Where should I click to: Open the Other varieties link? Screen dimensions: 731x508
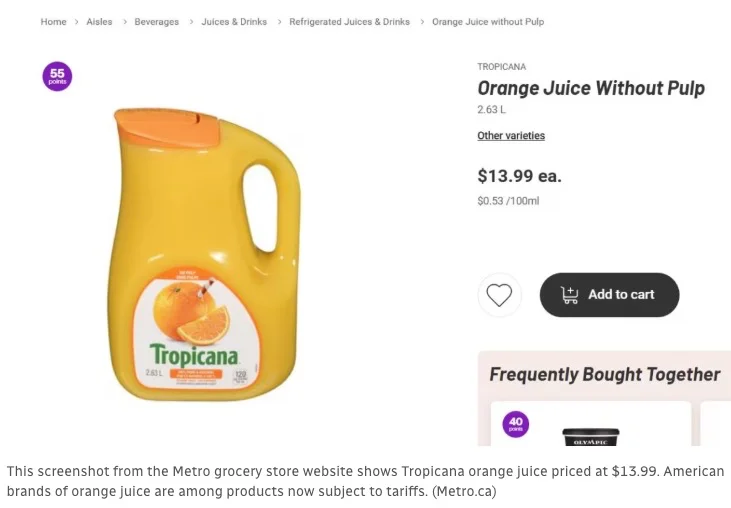point(511,136)
